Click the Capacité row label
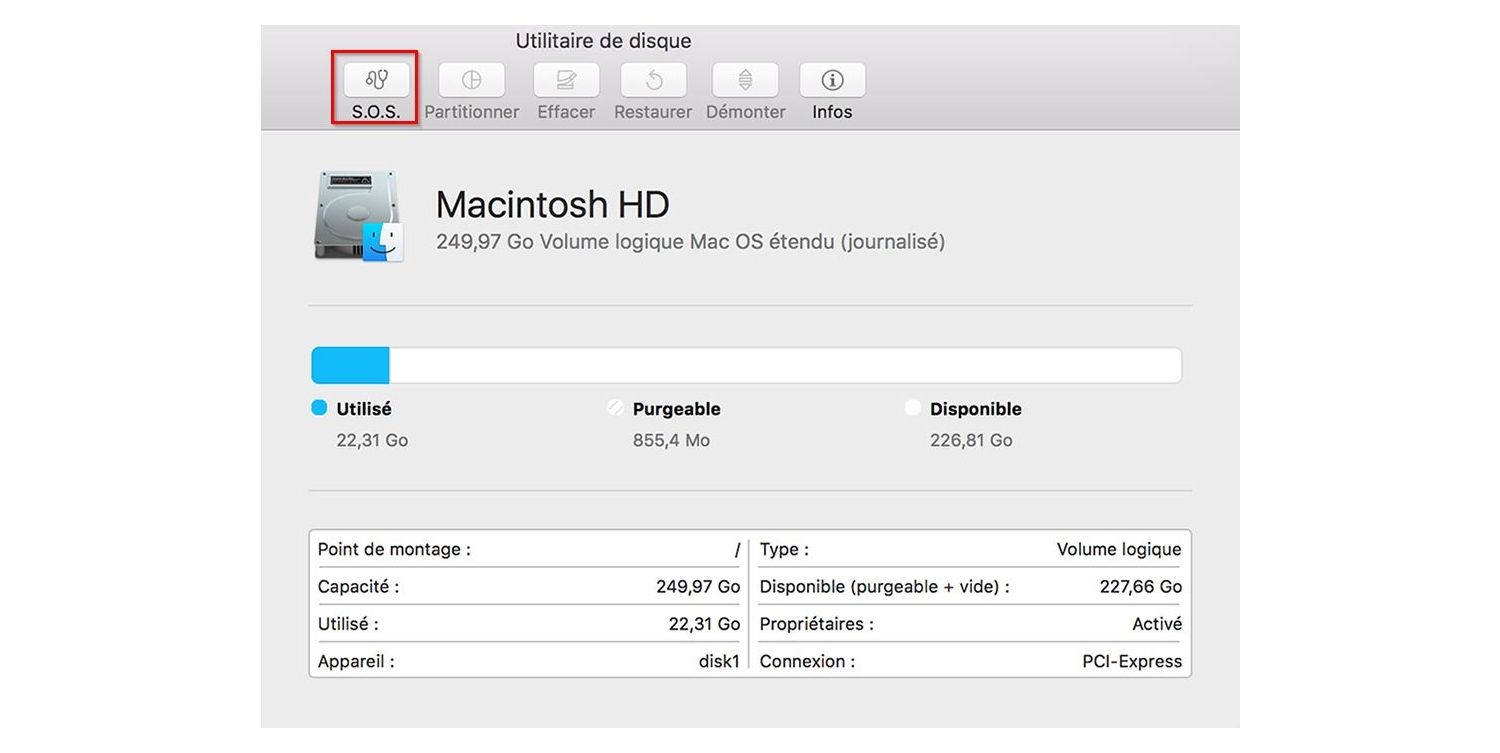Screen dimensions: 1500x753 [x=358, y=587]
